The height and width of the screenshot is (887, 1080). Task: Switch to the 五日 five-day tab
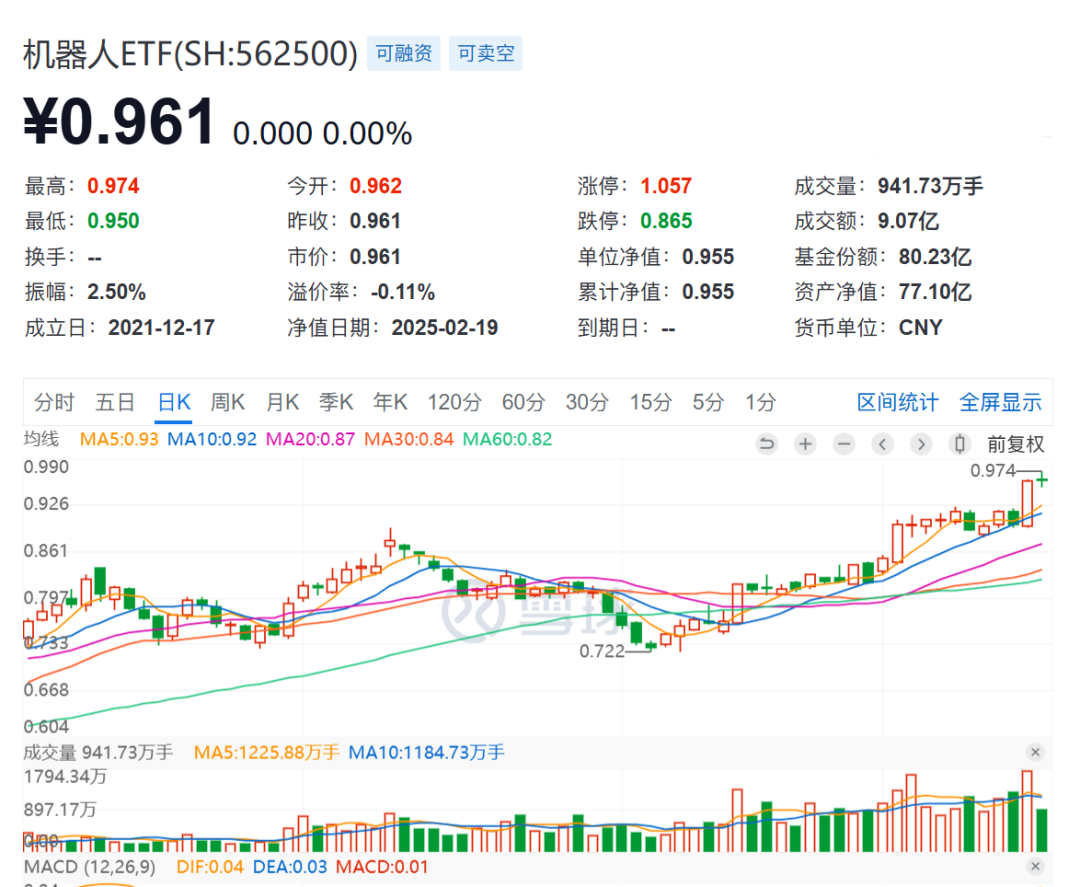pyautogui.click(x=115, y=403)
